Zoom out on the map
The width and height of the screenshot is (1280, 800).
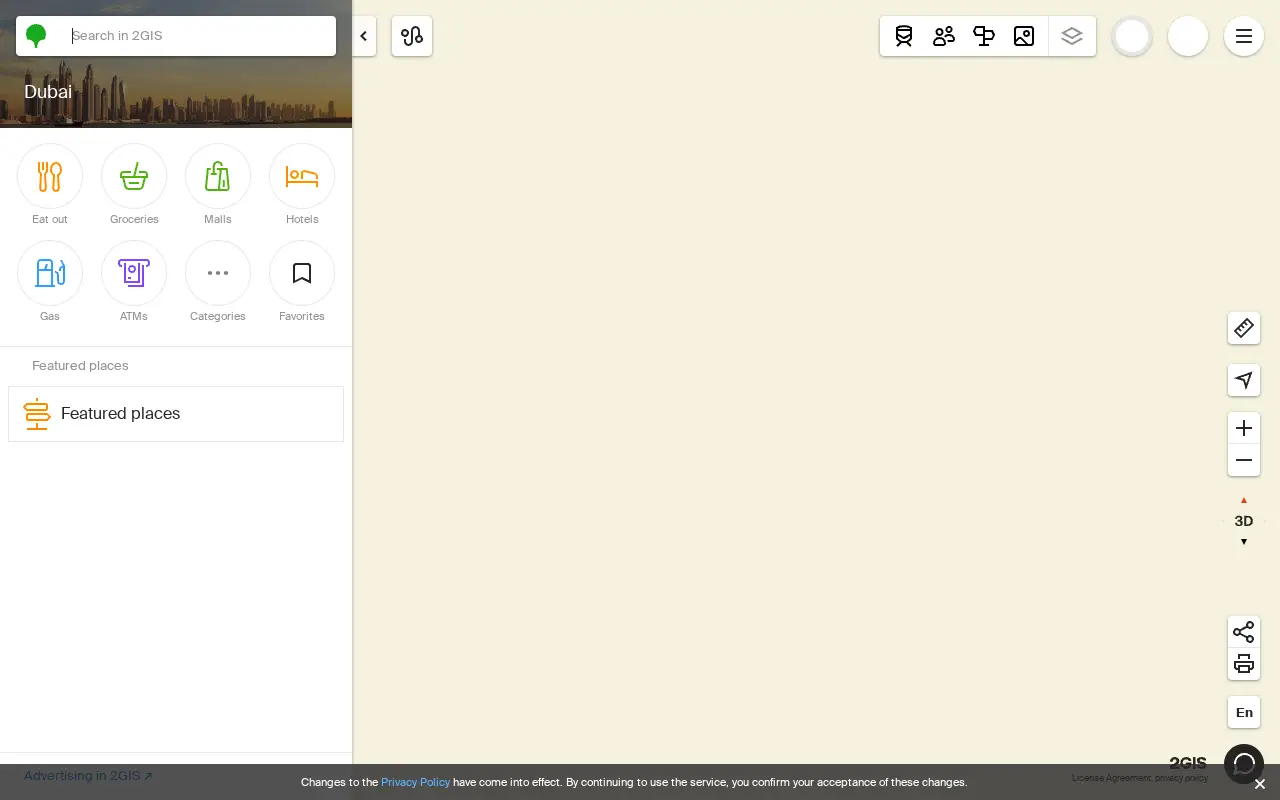pos(1244,460)
